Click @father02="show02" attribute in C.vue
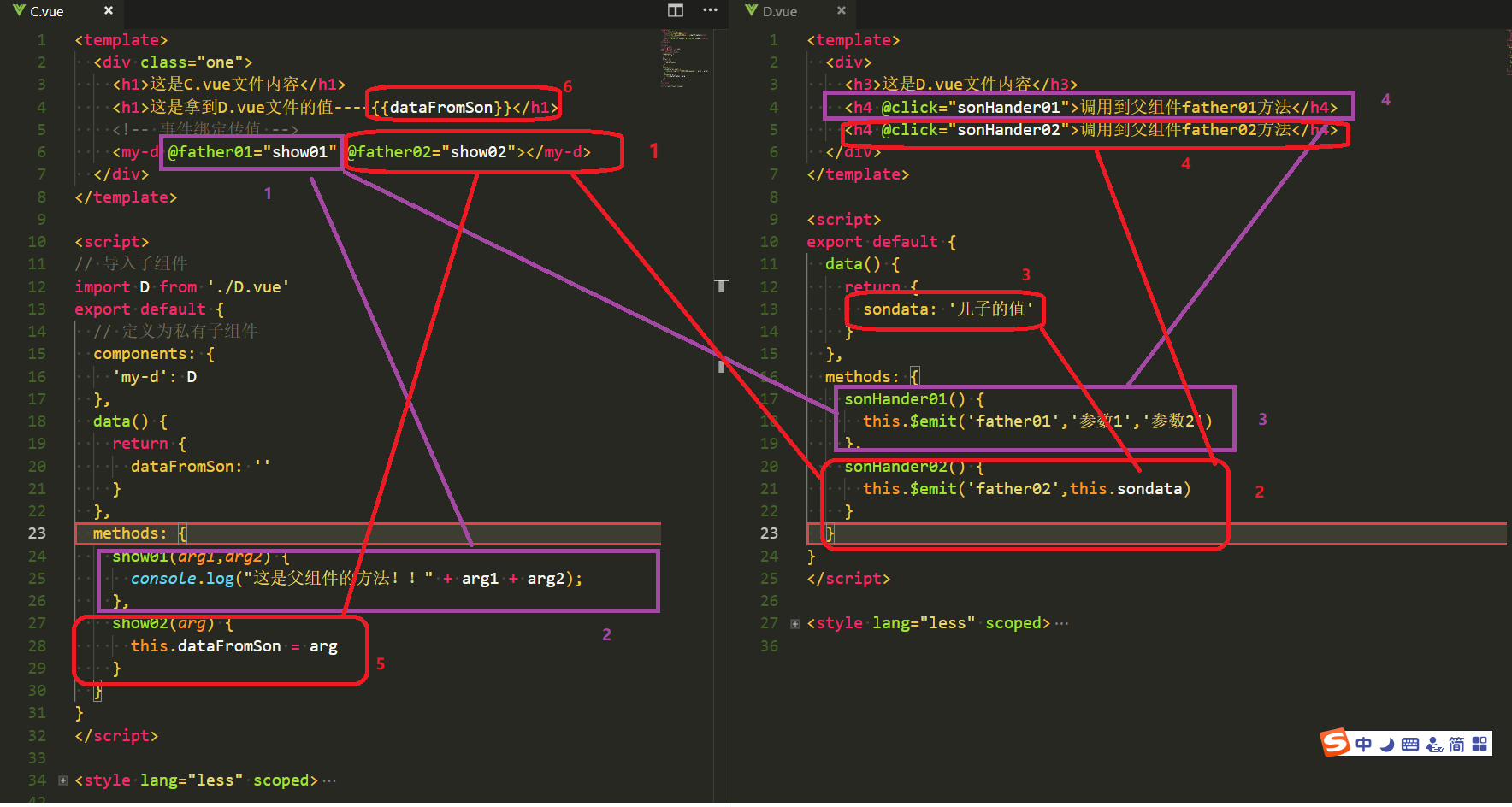1512x807 pixels. tap(432, 152)
